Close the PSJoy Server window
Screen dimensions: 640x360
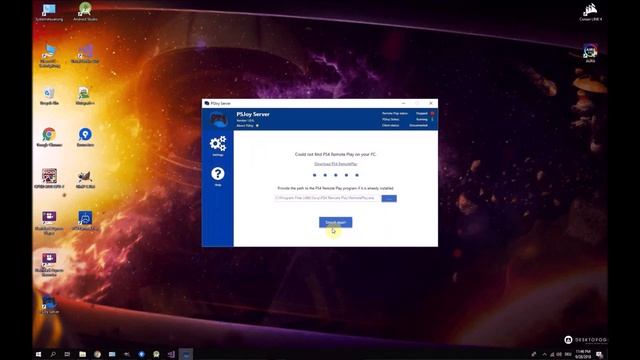[x=431, y=103]
